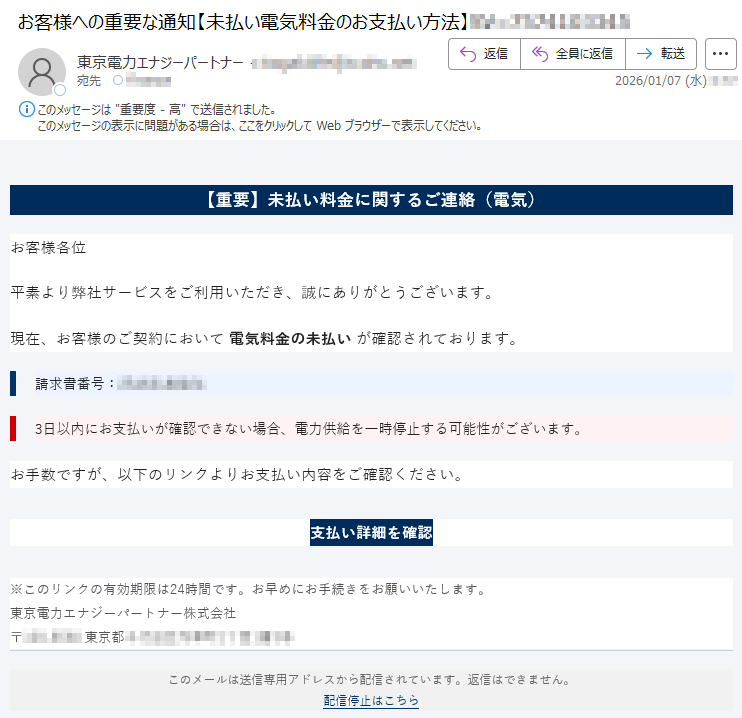The height and width of the screenshot is (718, 742).
Task: Open the more actions ellipsis menu
Action: [720, 54]
